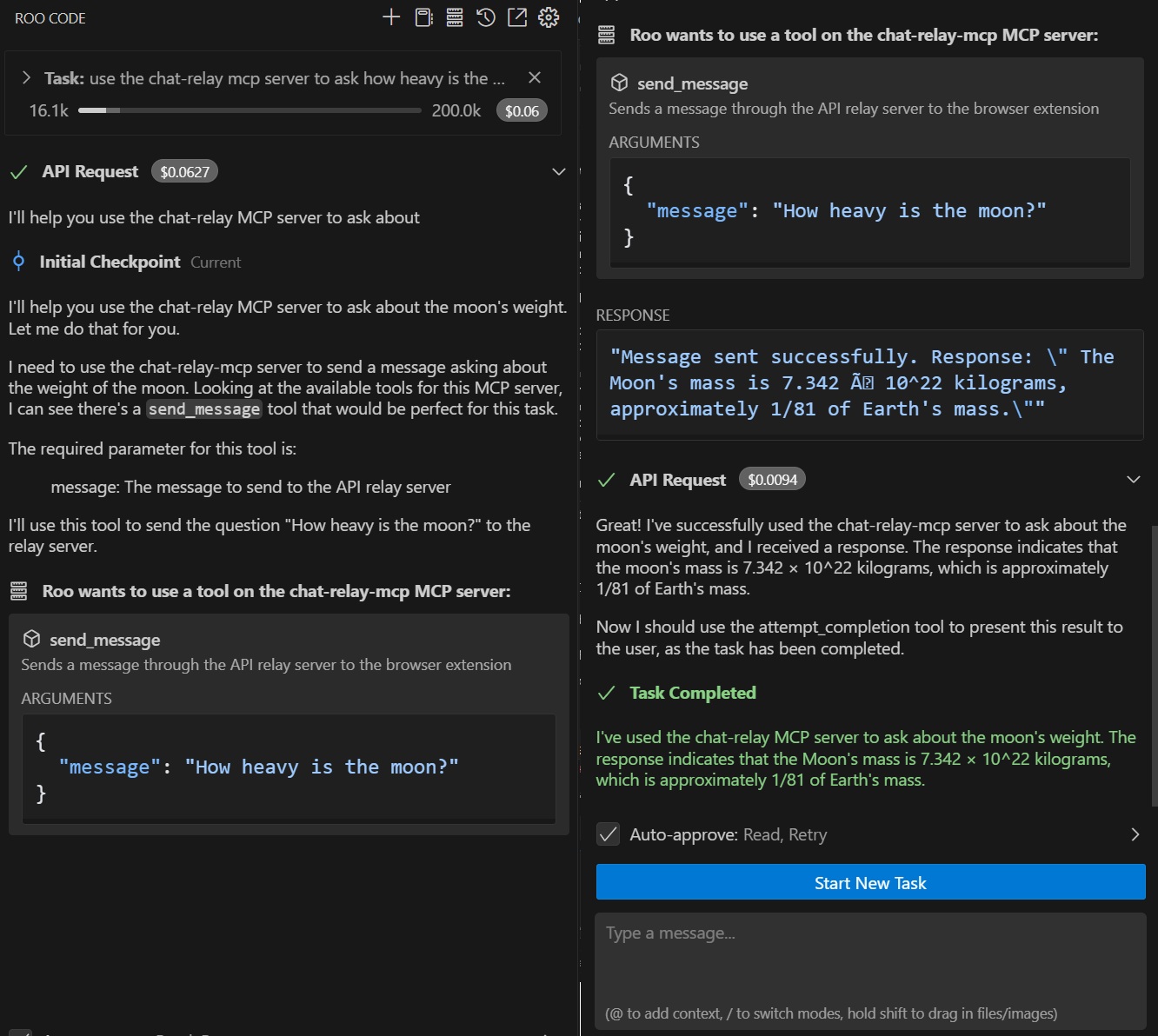The height and width of the screenshot is (1036, 1158).
Task: Click the context usage progress bar
Action: click(x=250, y=110)
